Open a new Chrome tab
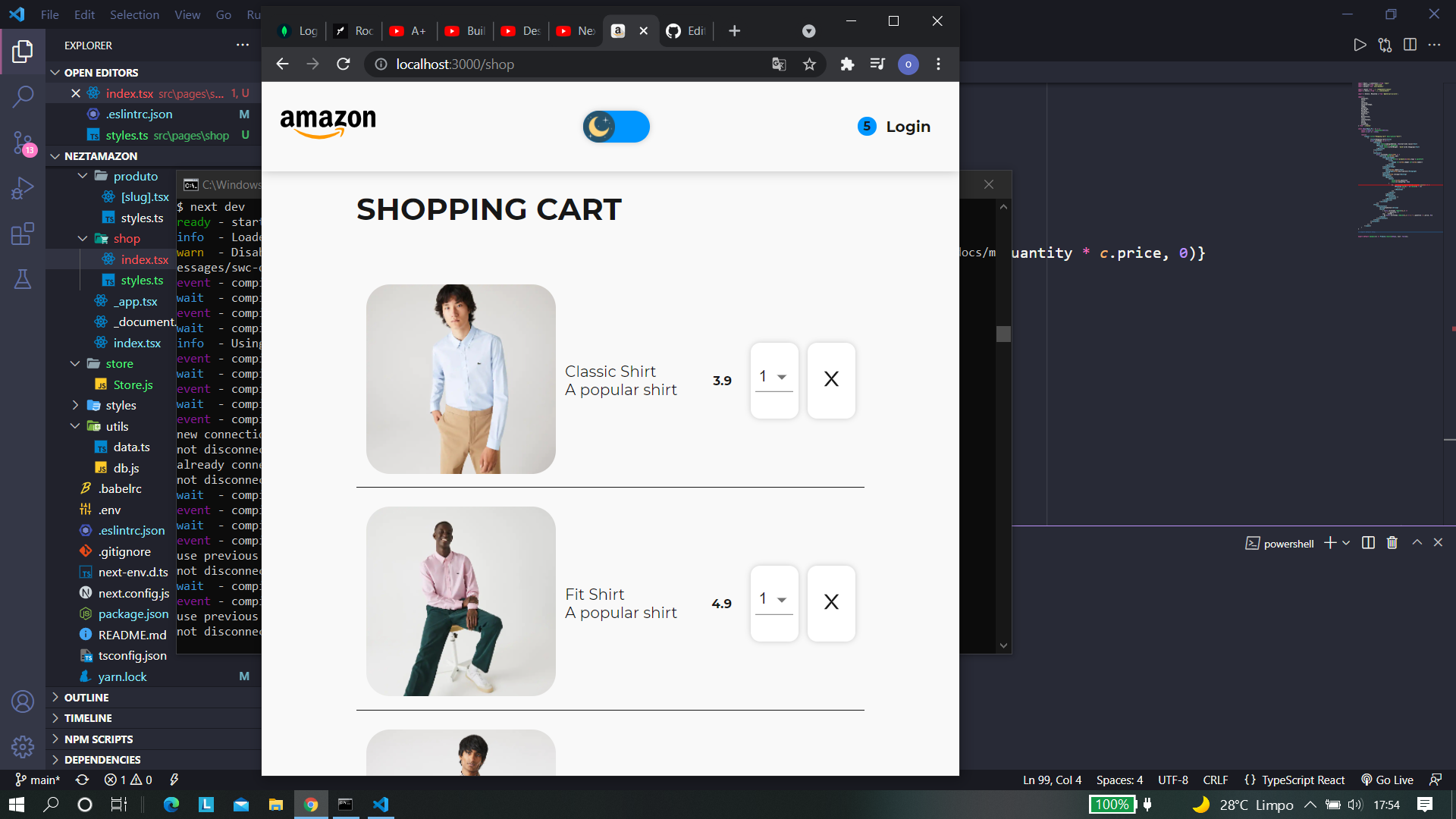Image resolution: width=1456 pixels, height=819 pixels. coord(734,31)
